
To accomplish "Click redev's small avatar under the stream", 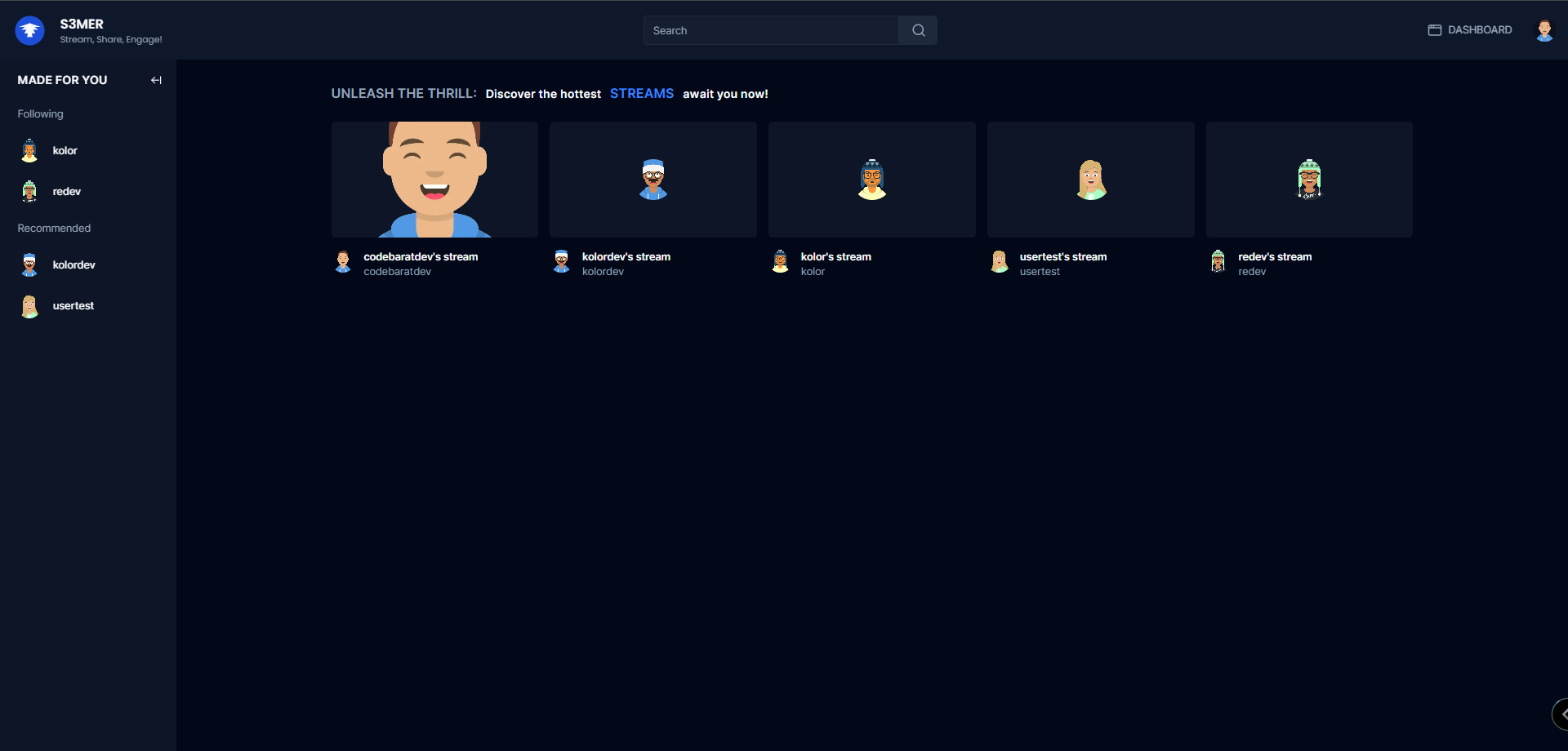I will point(1218,262).
